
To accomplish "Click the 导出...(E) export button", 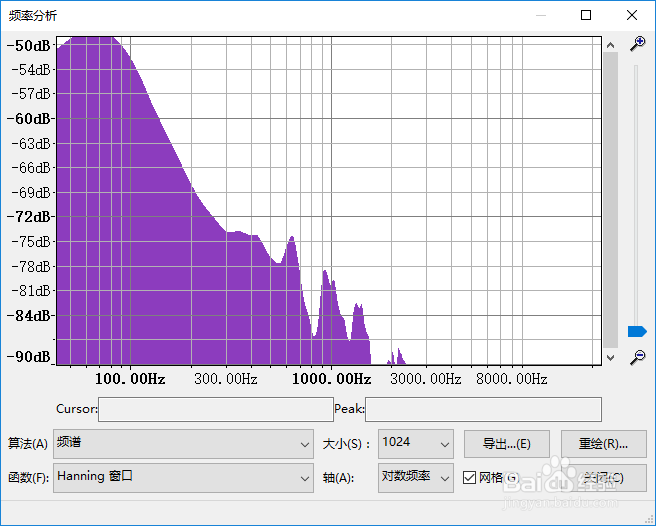I will click(x=507, y=444).
